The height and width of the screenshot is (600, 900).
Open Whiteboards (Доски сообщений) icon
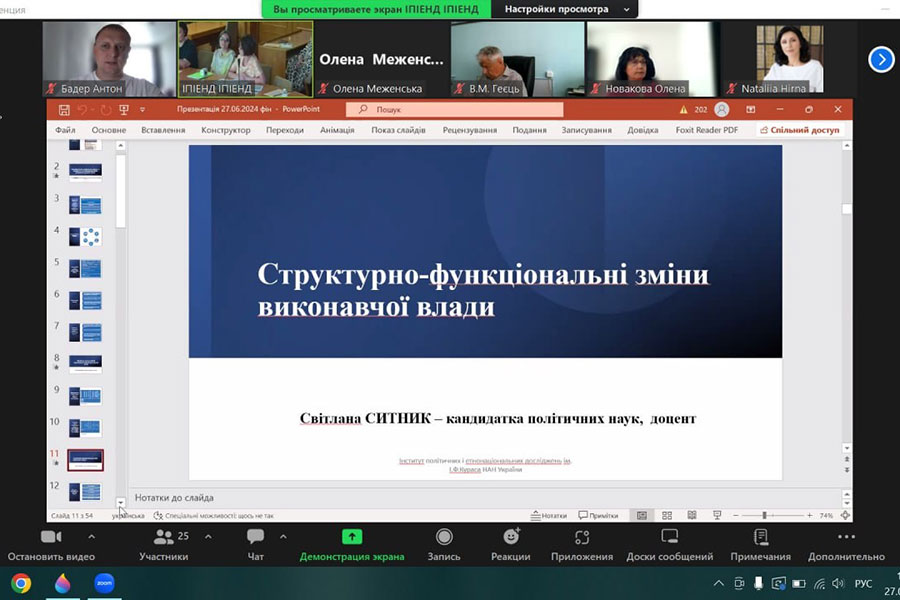click(669, 538)
